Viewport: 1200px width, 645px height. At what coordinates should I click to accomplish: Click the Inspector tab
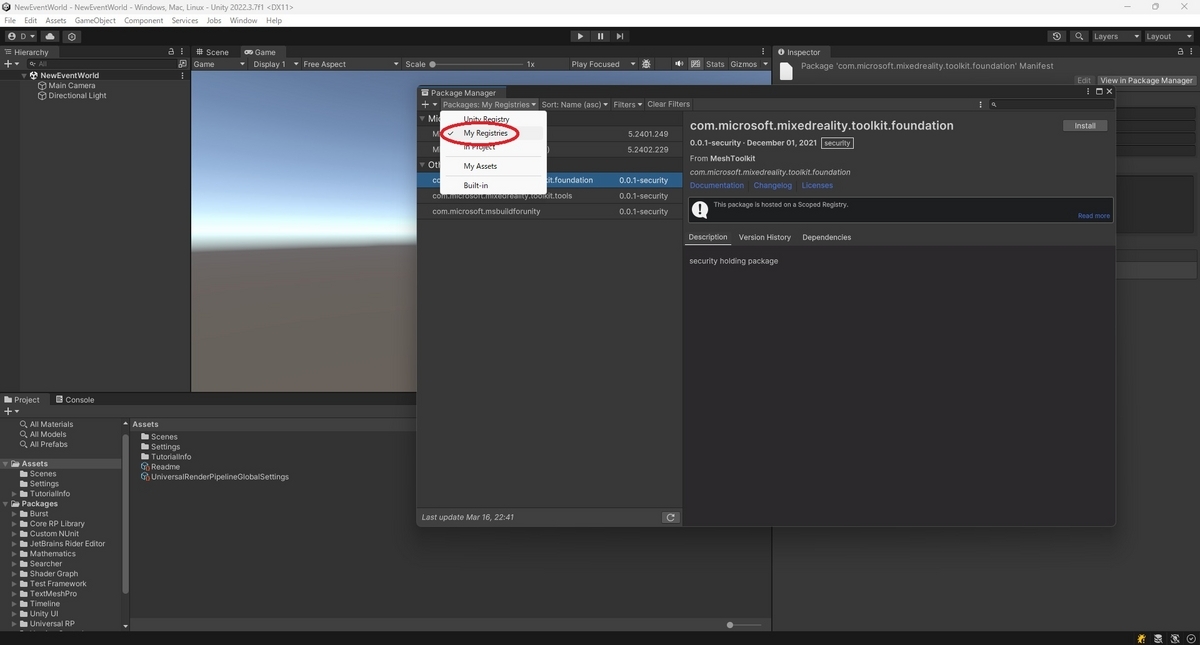[798, 52]
